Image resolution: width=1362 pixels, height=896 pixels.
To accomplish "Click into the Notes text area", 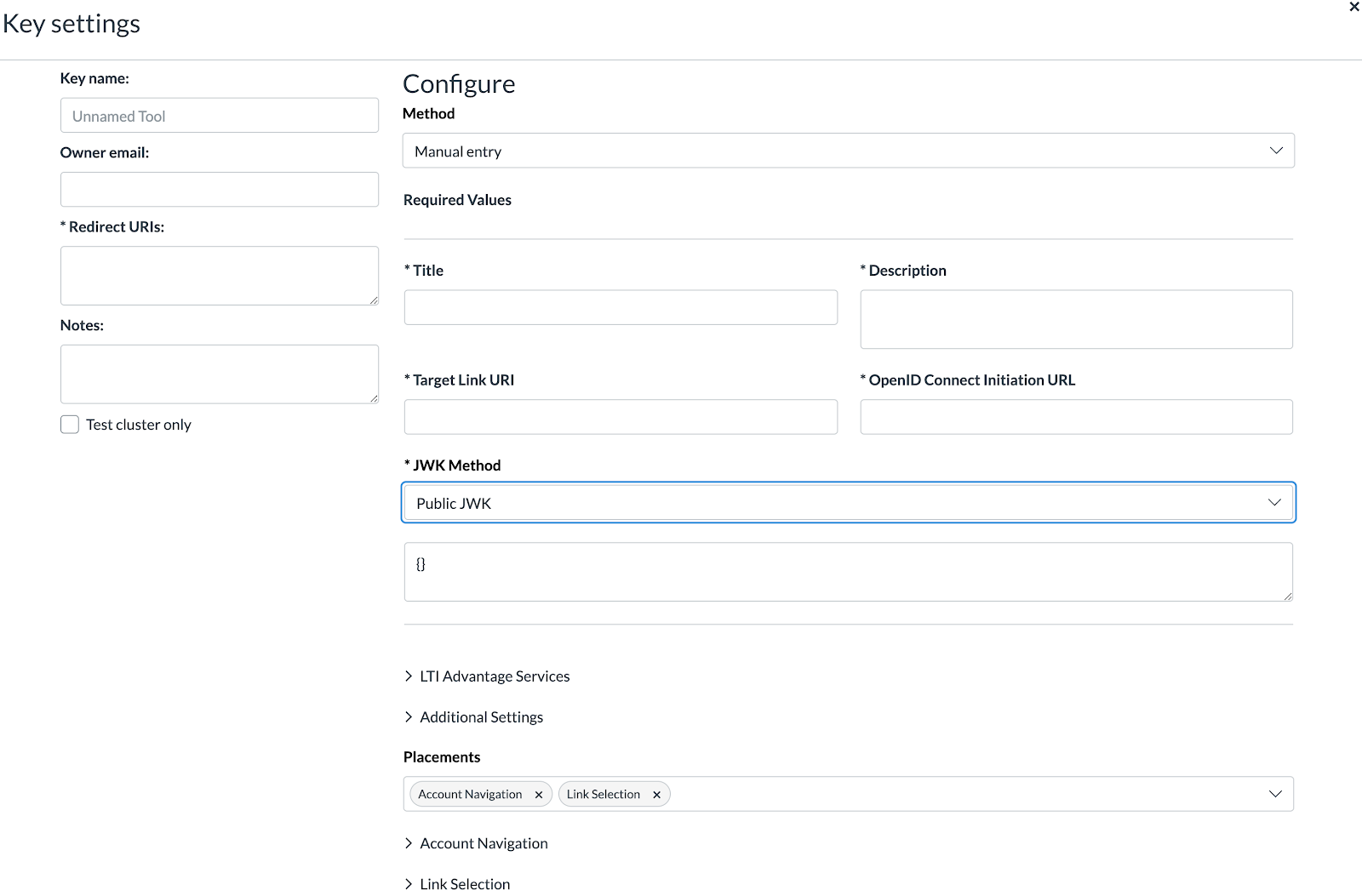I will point(219,374).
